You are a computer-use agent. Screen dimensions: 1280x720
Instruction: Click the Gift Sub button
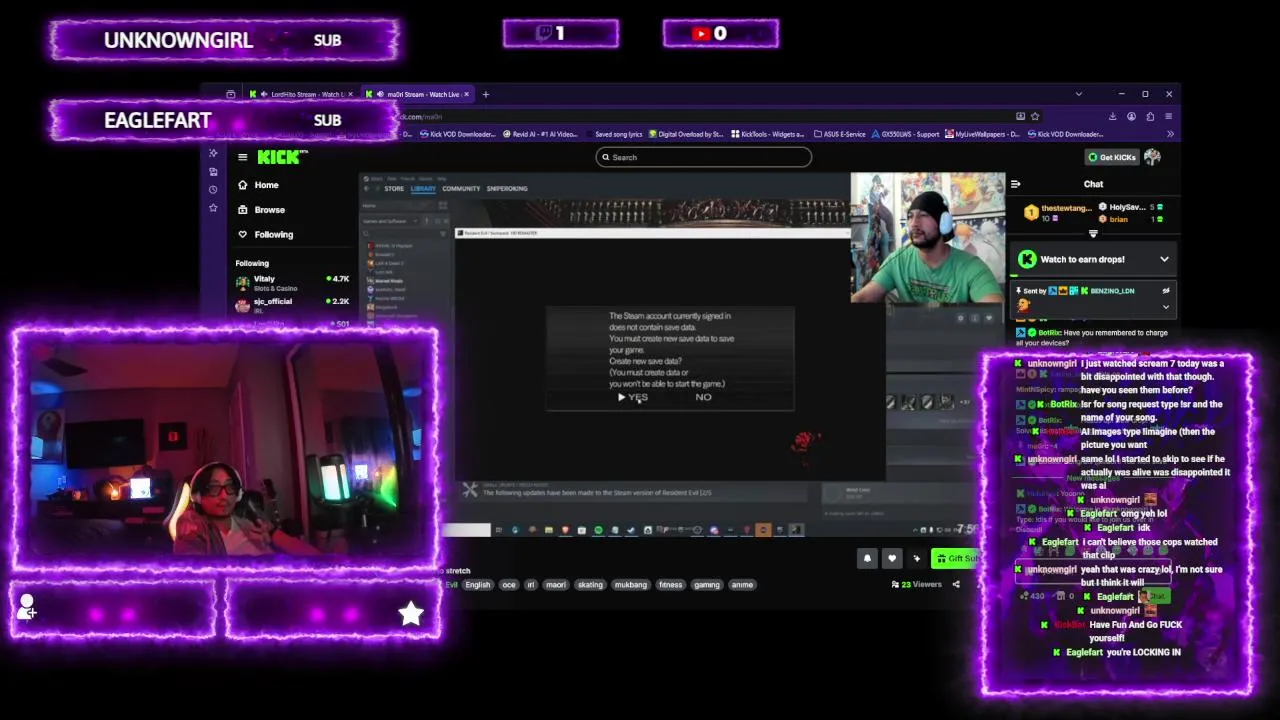click(x=957, y=558)
